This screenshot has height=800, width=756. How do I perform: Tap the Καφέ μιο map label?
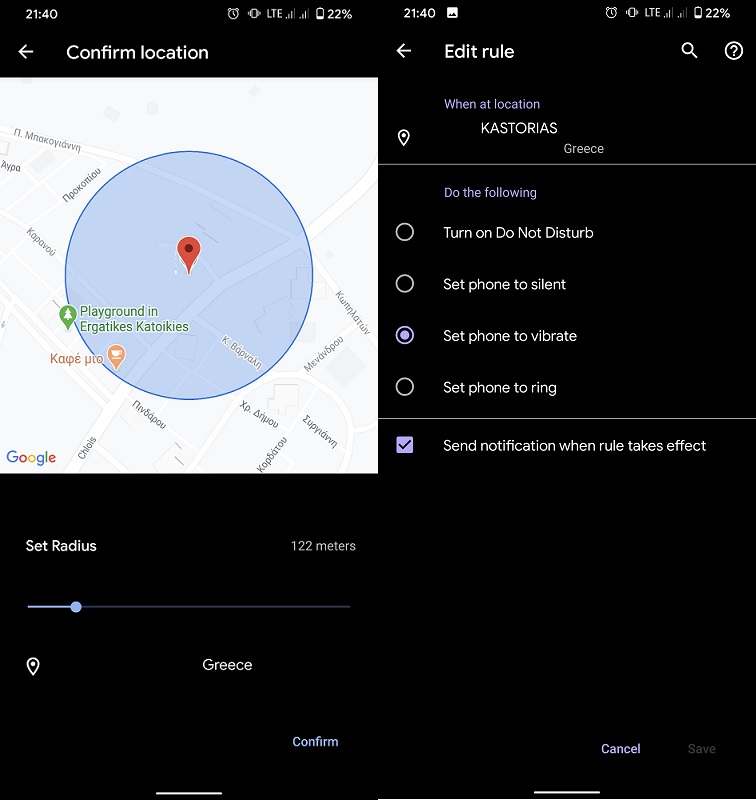(x=77, y=359)
